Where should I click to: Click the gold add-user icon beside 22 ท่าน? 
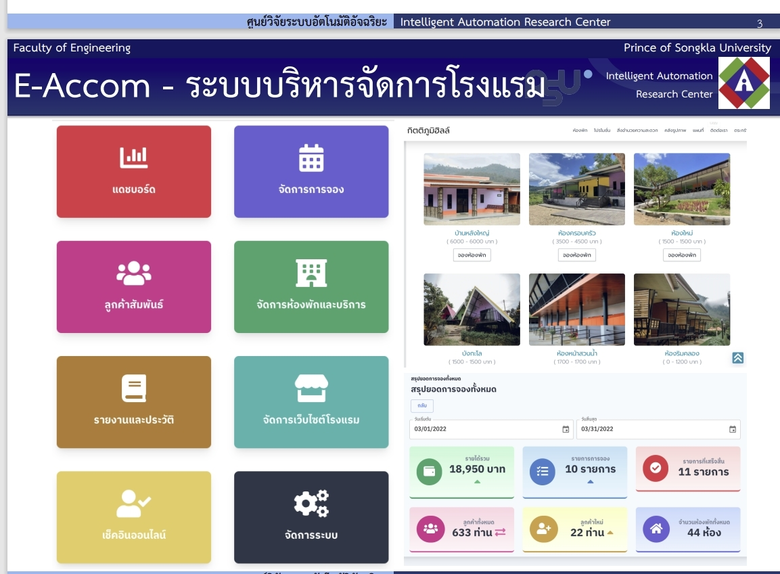point(544,529)
